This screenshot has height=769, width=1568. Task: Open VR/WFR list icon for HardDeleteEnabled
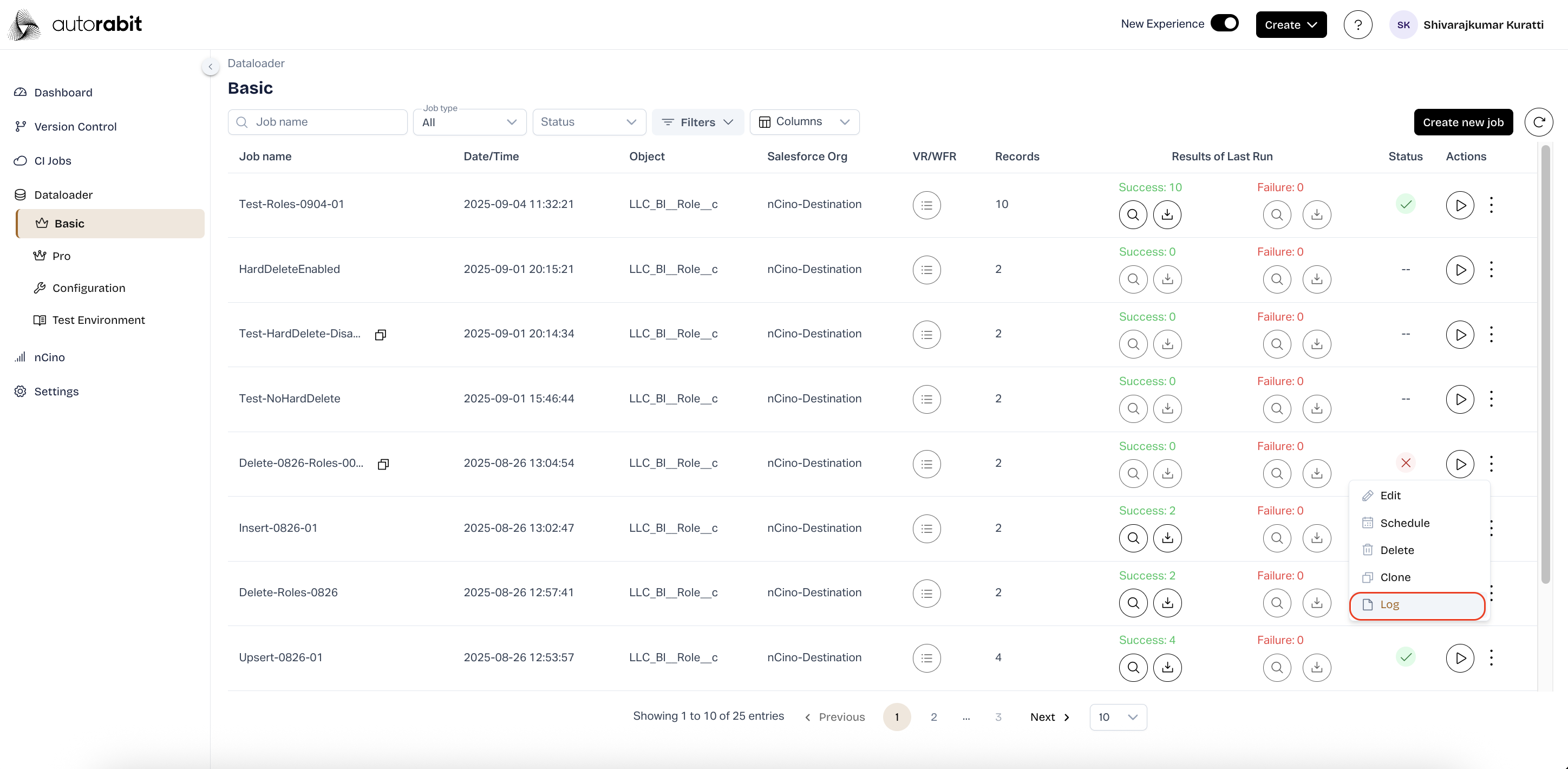[x=926, y=270]
